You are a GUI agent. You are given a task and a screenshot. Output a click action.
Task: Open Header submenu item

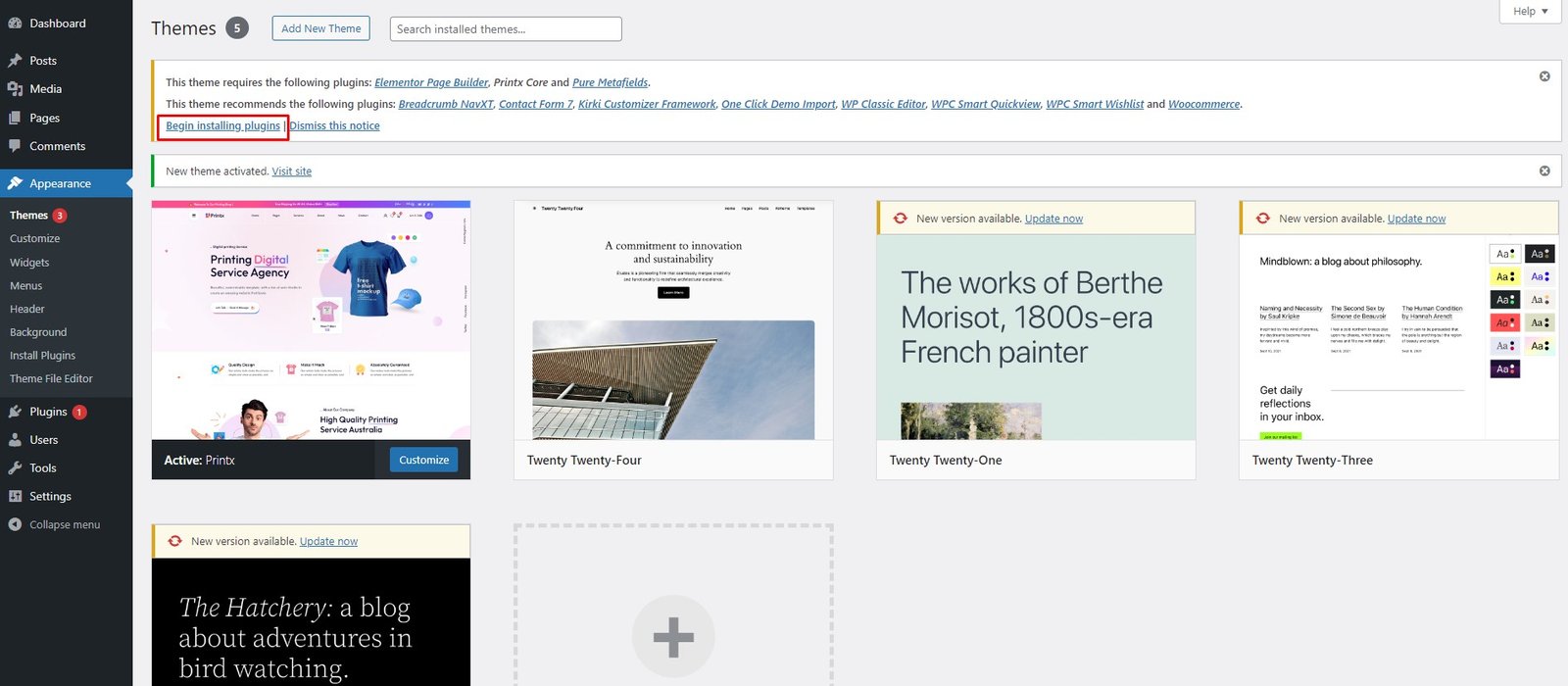tap(27, 310)
